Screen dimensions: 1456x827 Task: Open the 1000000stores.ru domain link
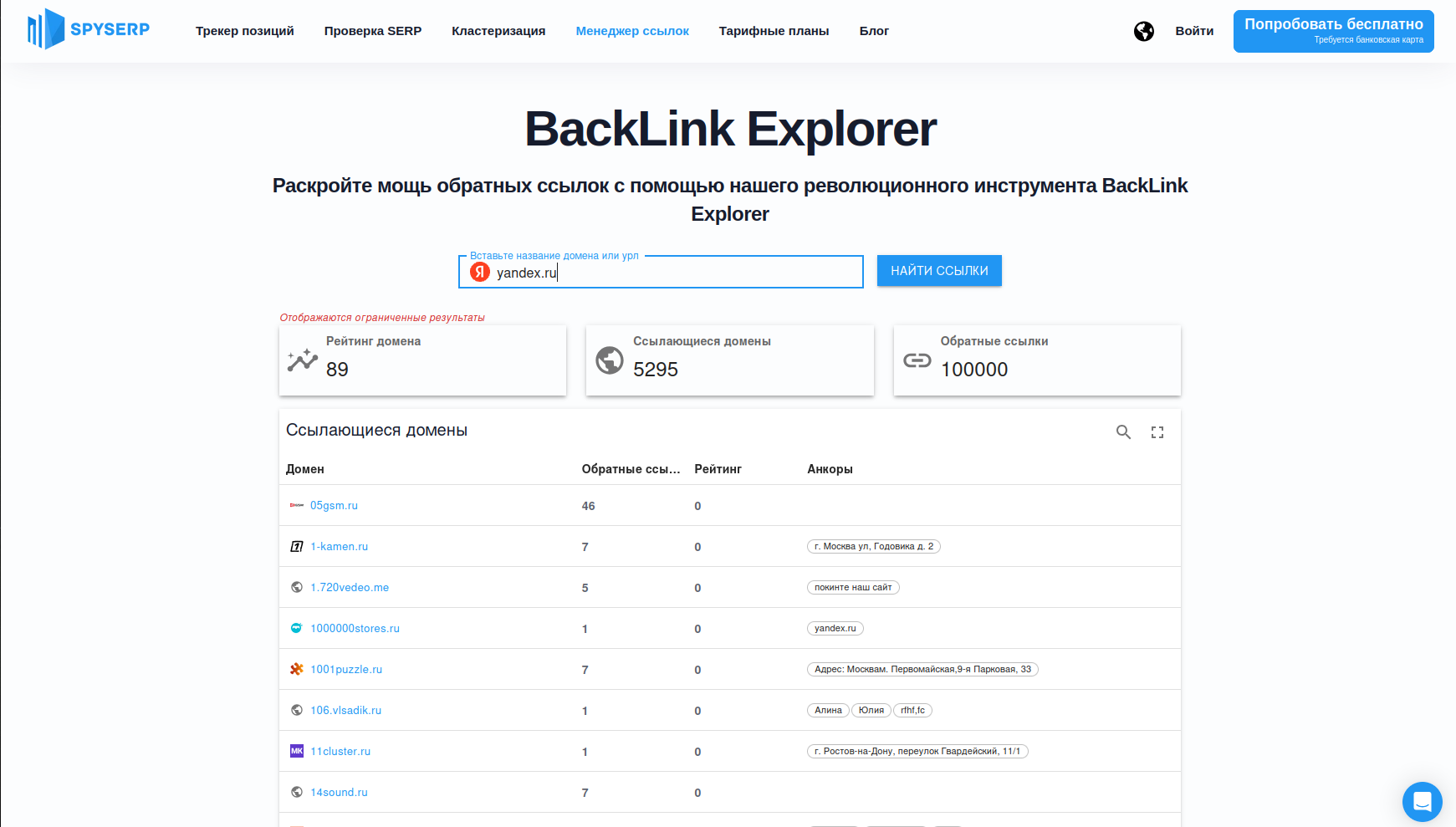tap(355, 629)
